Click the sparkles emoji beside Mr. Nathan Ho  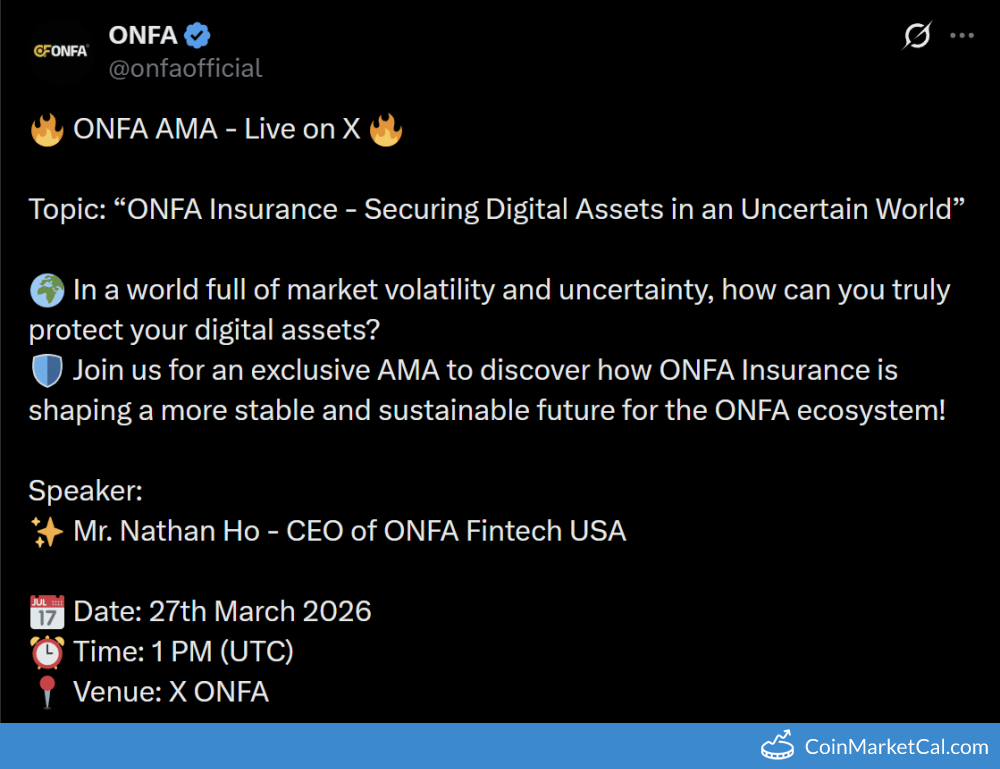click(47, 531)
